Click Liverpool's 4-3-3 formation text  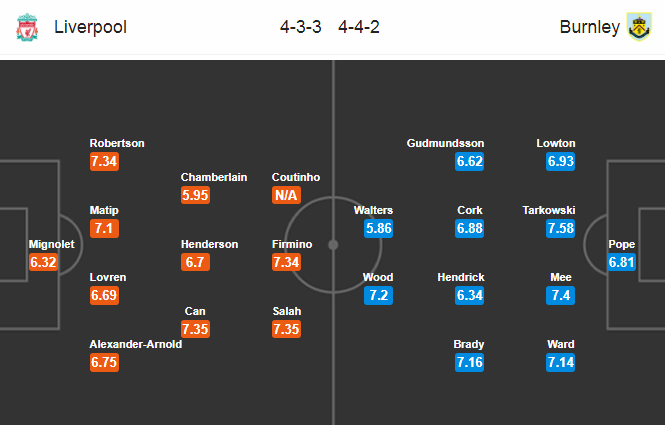(301, 27)
